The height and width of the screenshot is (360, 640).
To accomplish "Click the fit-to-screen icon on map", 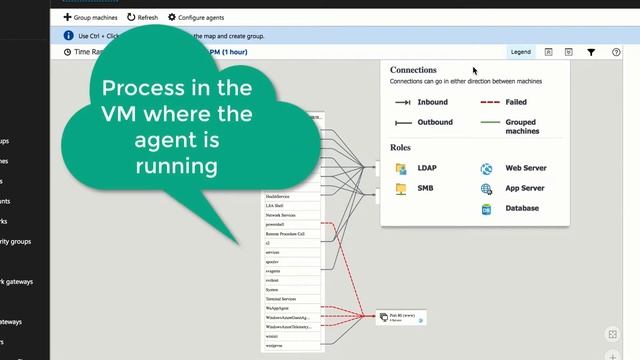I will click(x=613, y=334).
